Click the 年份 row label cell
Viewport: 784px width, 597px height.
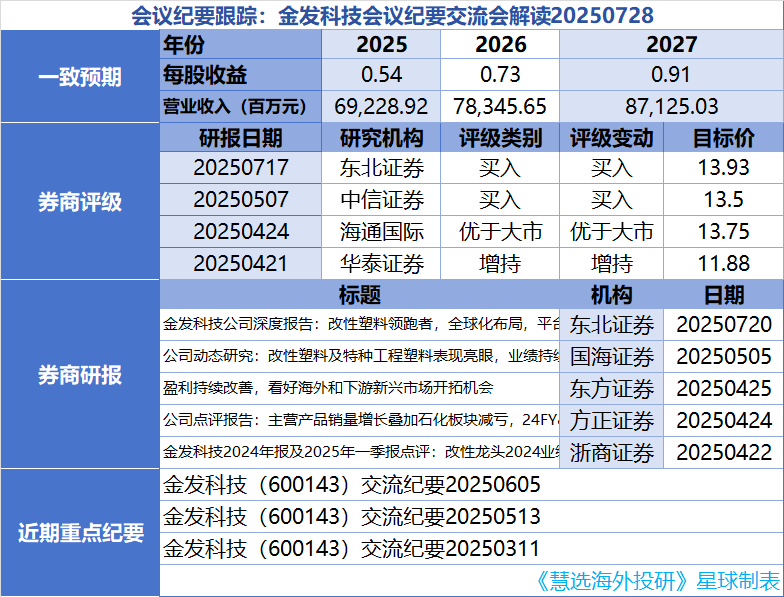tap(240, 44)
